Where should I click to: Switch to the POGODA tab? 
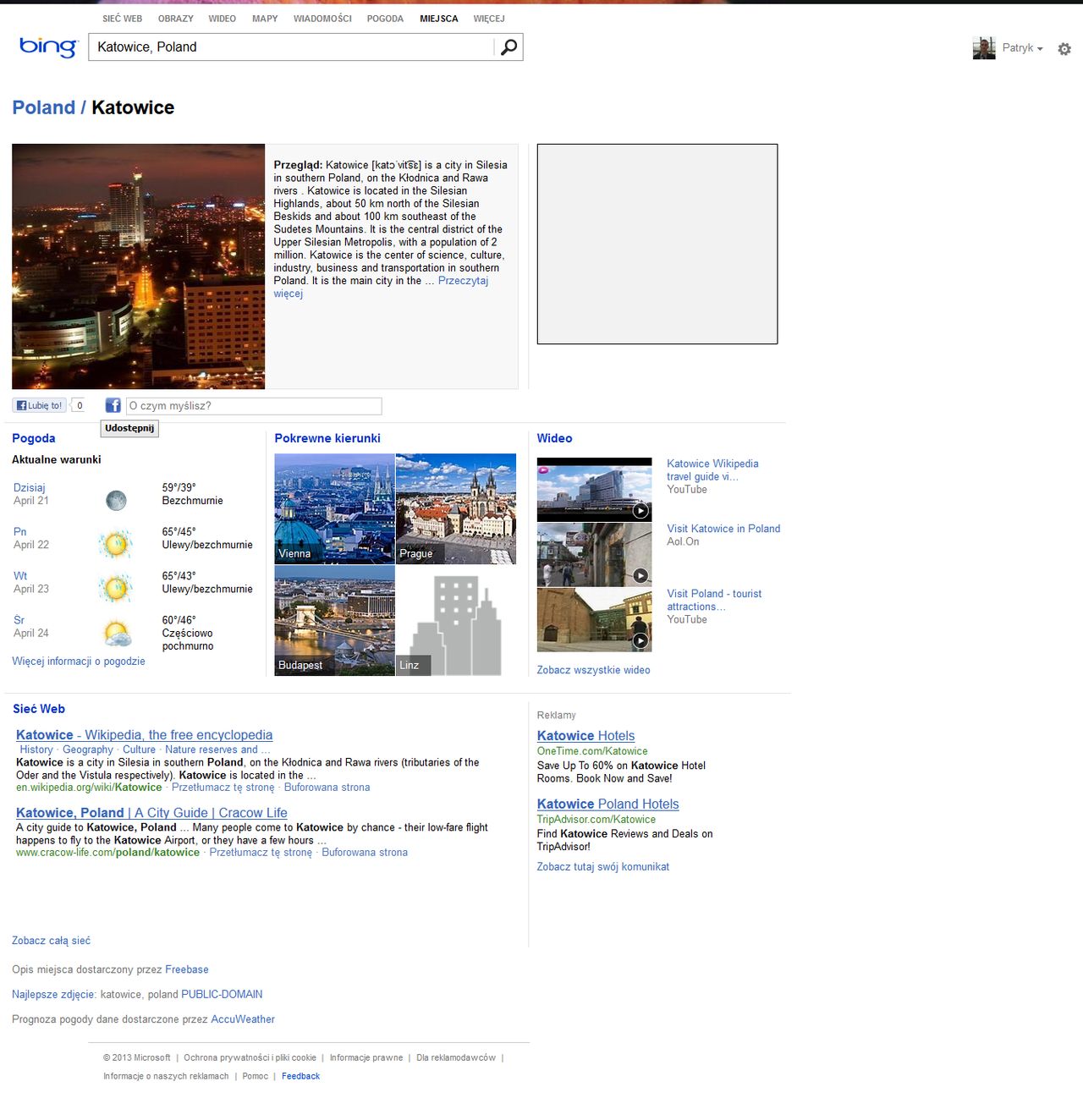[x=385, y=19]
